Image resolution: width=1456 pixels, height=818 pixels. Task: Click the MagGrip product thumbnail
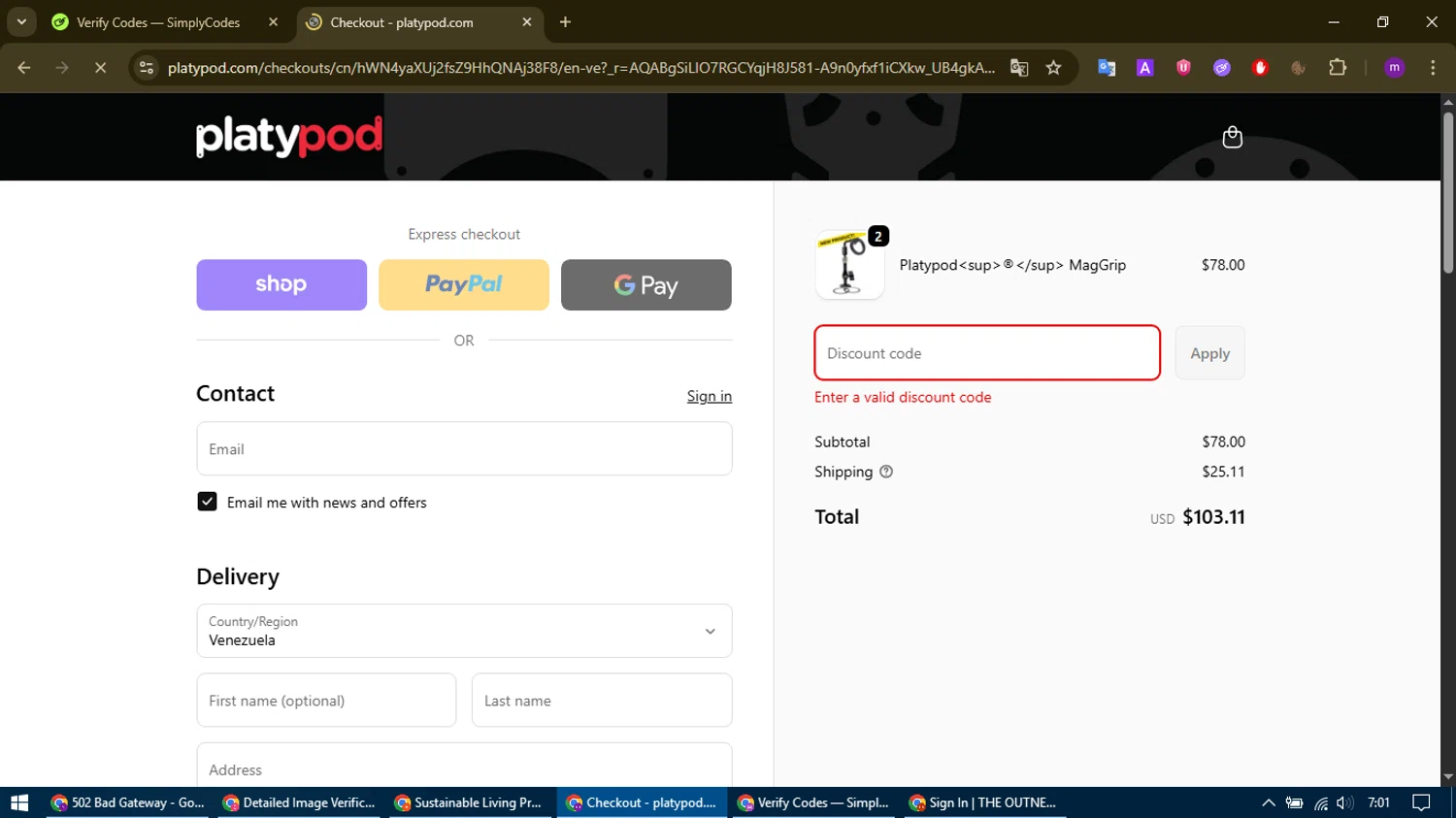[849, 265]
